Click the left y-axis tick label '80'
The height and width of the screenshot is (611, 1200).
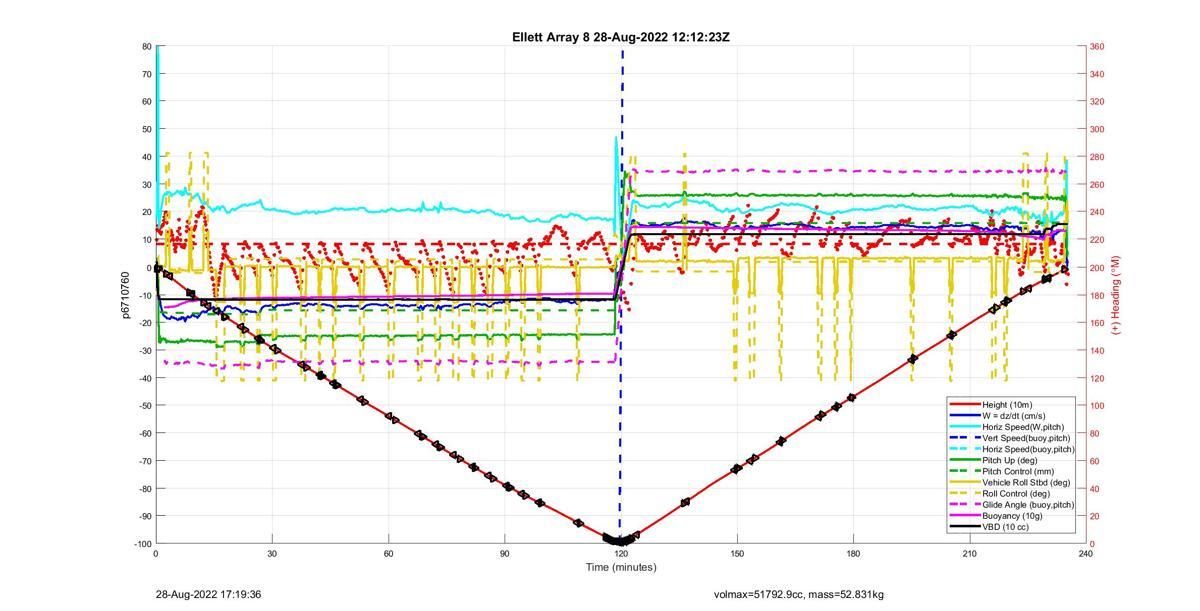point(146,46)
